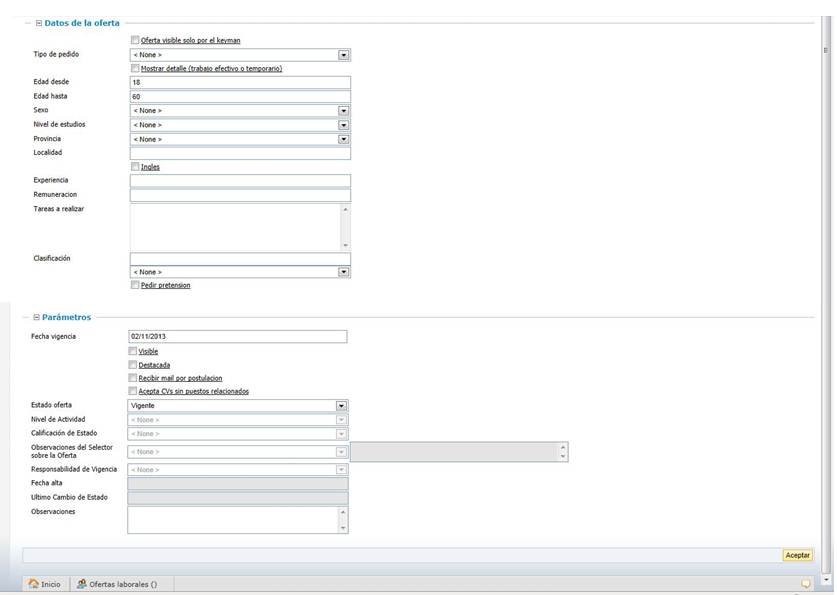
Task: Open the Sexo dropdown list
Action: [x=343, y=111]
